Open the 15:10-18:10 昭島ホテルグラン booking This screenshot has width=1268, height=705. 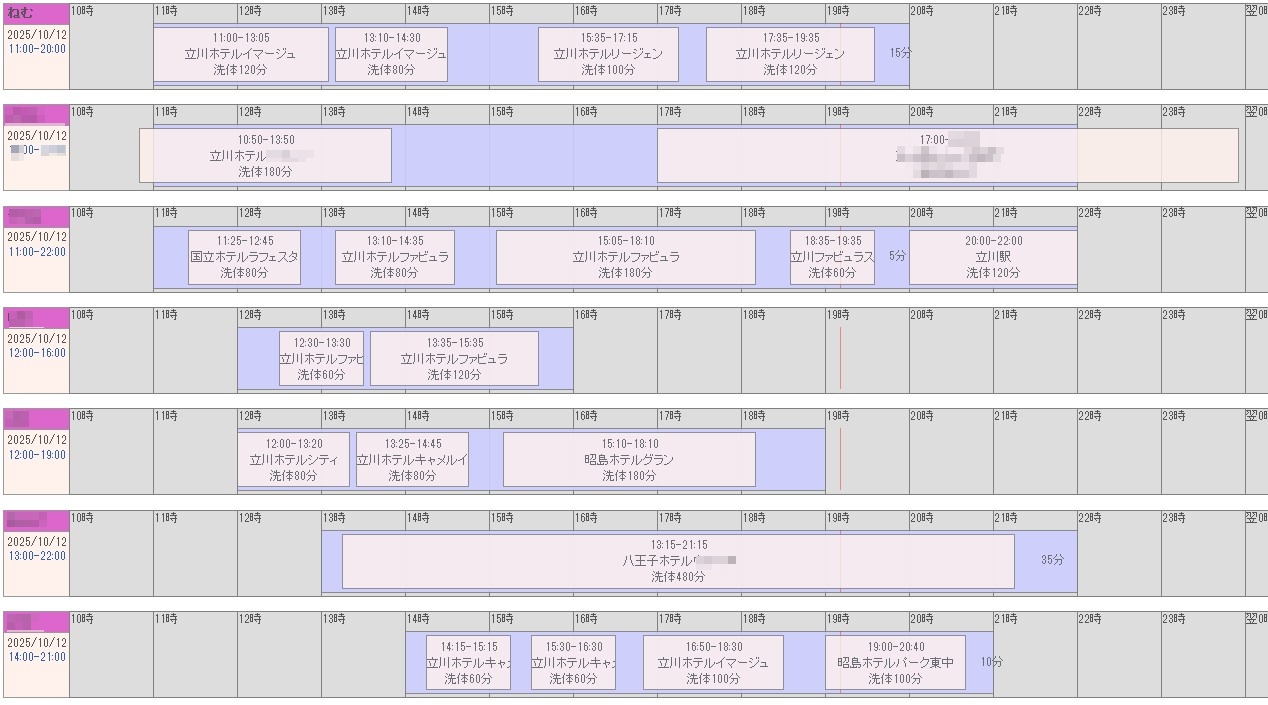click(x=629, y=460)
